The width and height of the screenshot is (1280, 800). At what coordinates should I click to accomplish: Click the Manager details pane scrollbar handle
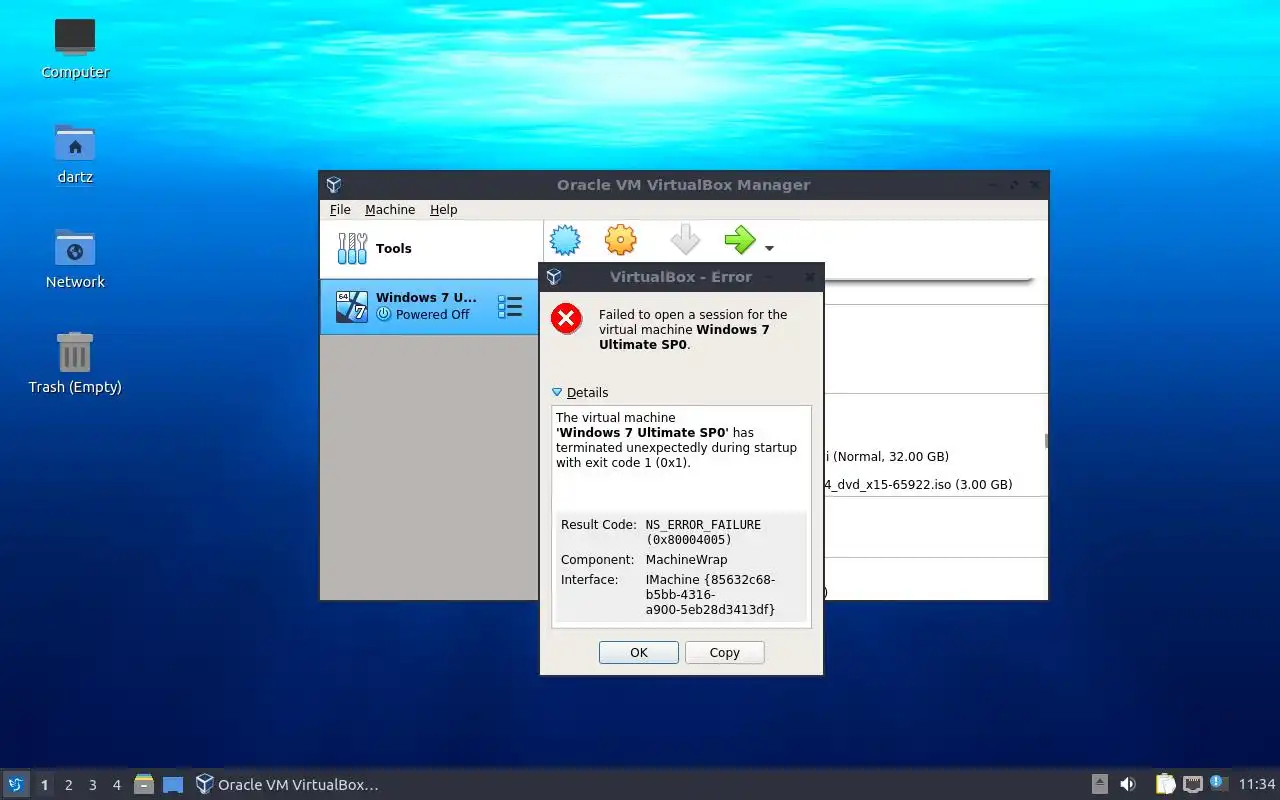pos(1046,440)
